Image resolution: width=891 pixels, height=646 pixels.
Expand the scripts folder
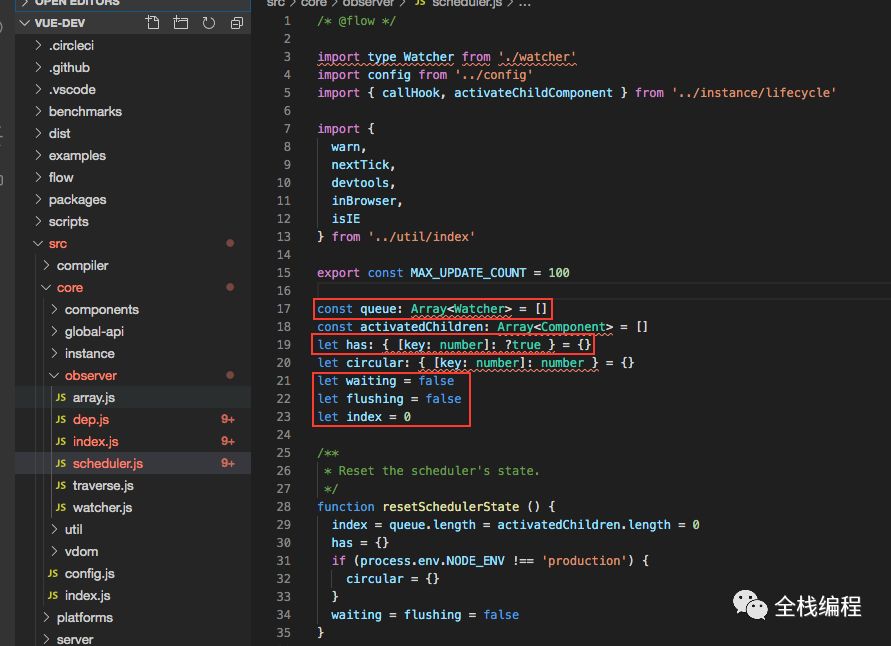(38, 221)
